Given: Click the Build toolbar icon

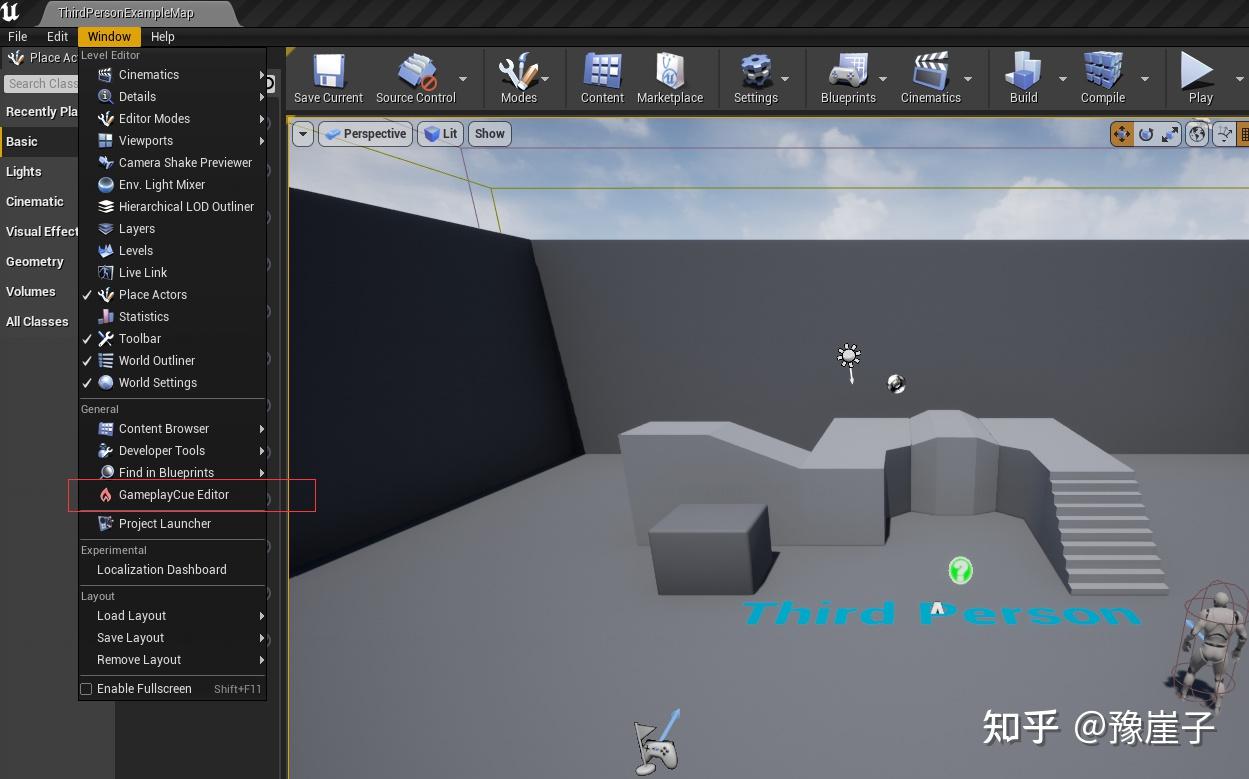Looking at the screenshot, I should (x=1023, y=78).
